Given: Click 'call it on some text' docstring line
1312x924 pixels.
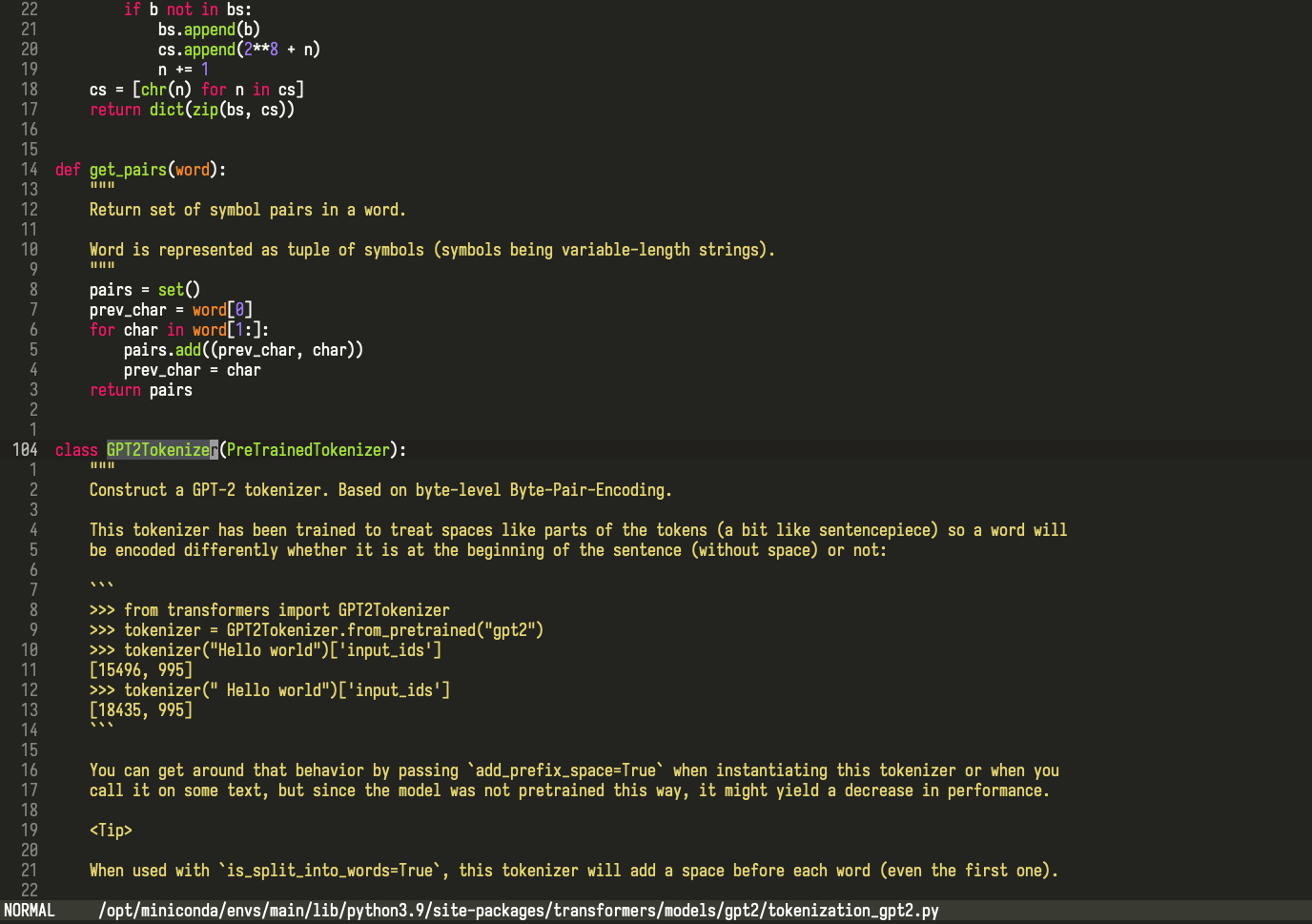Looking at the screenshot, I should point(569,791).
